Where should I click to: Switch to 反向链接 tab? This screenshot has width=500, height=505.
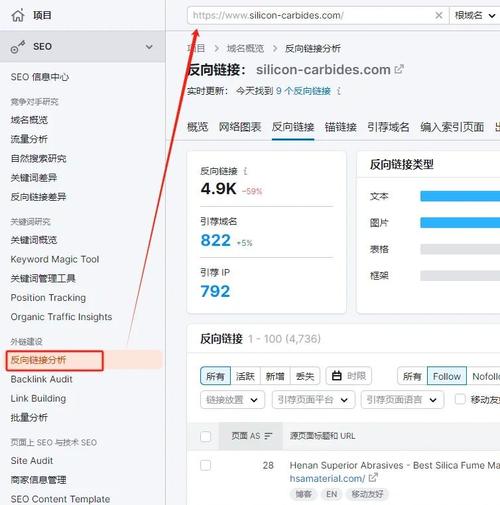(x=293, y=127)
